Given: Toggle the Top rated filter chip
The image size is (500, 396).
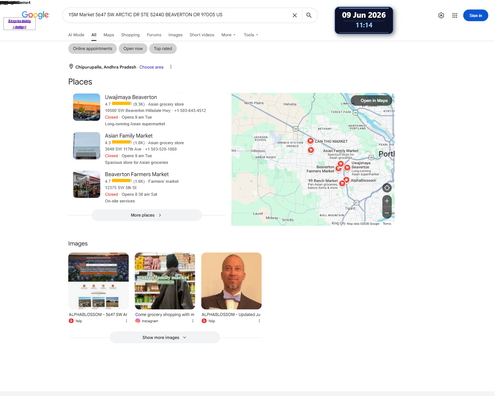Looking at the screenshot, I should tap(163, 49).
